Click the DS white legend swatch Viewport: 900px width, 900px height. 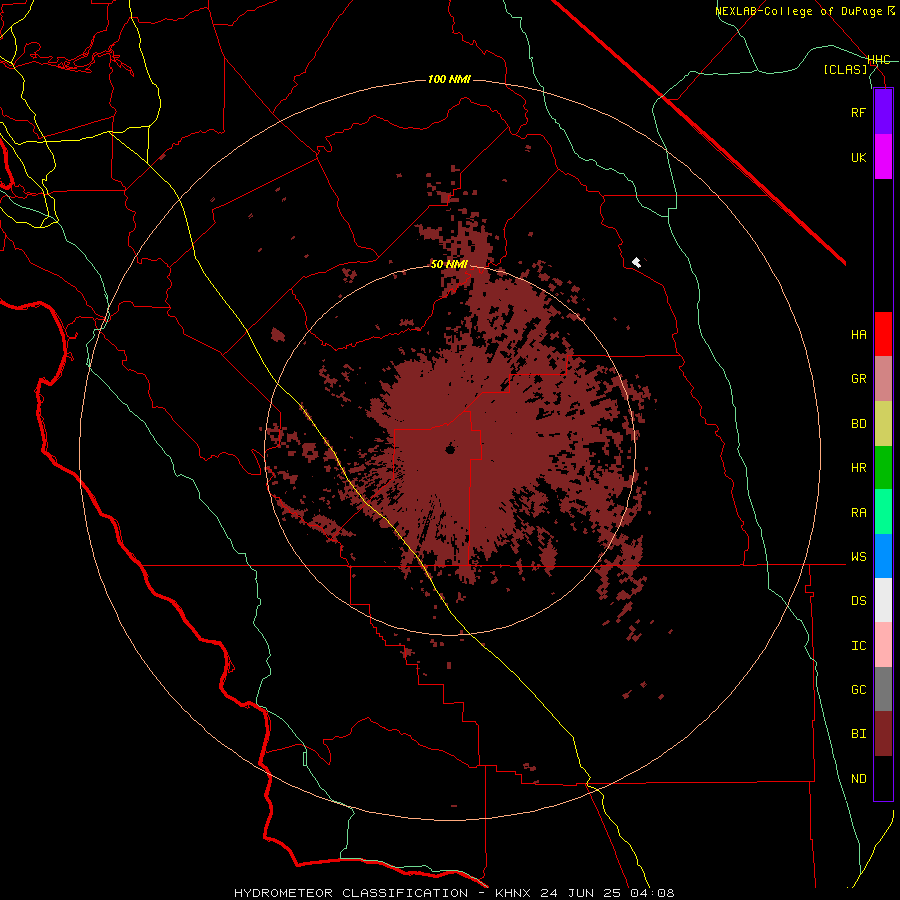[x=883, y=600]
